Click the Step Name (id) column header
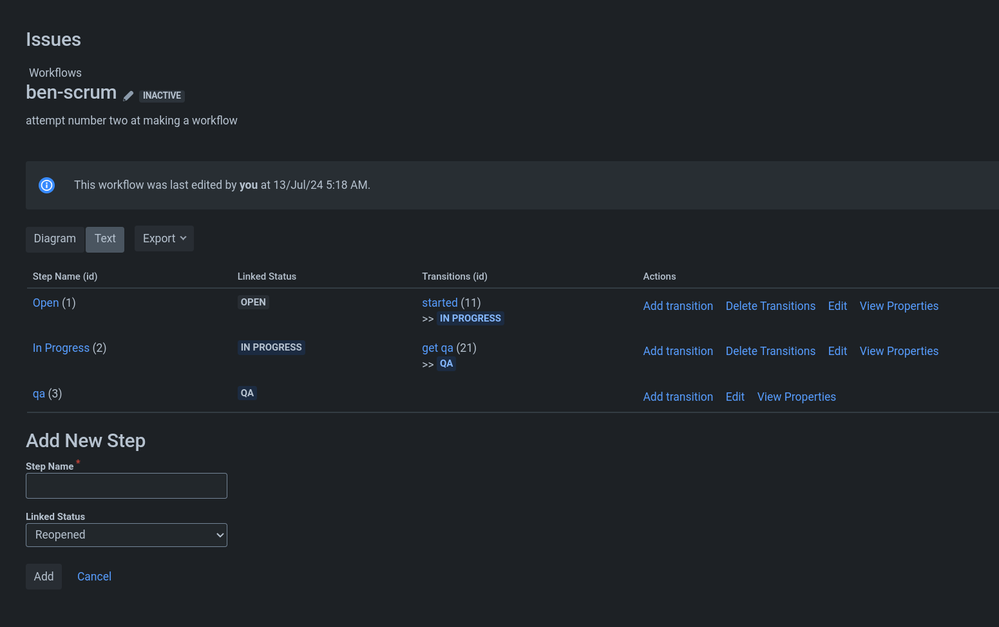This screenshot has height=627, width=999. [65, 277]
